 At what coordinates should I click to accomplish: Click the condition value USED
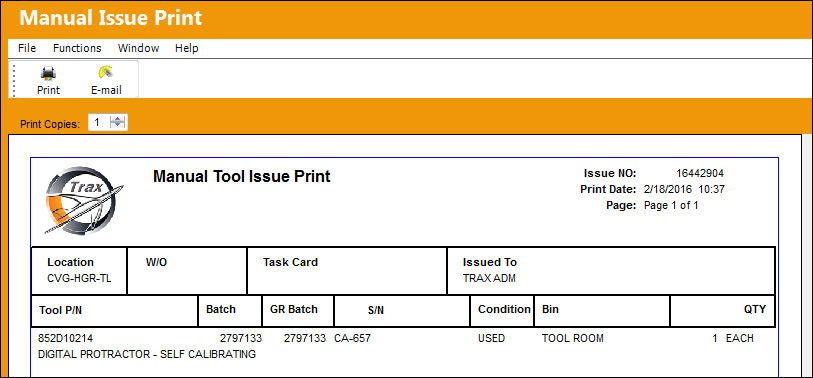coord(492,339)
